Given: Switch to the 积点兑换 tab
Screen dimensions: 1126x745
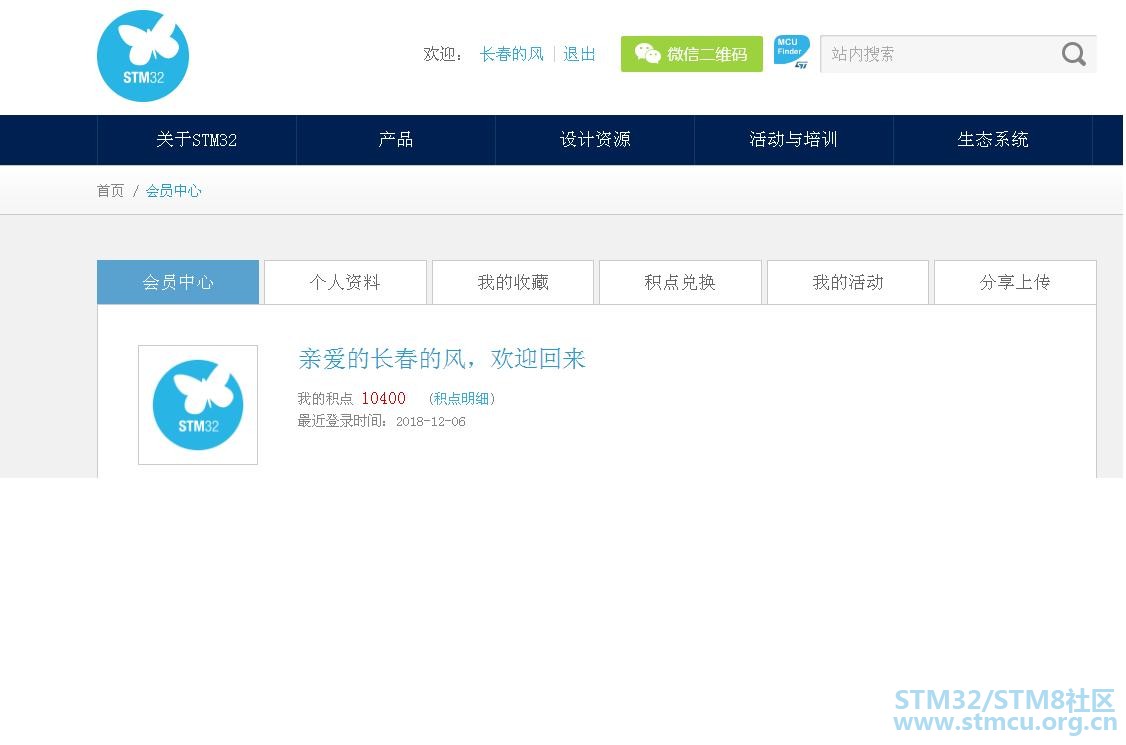Looking at the screenshot, I should click(x=680, y=282).
